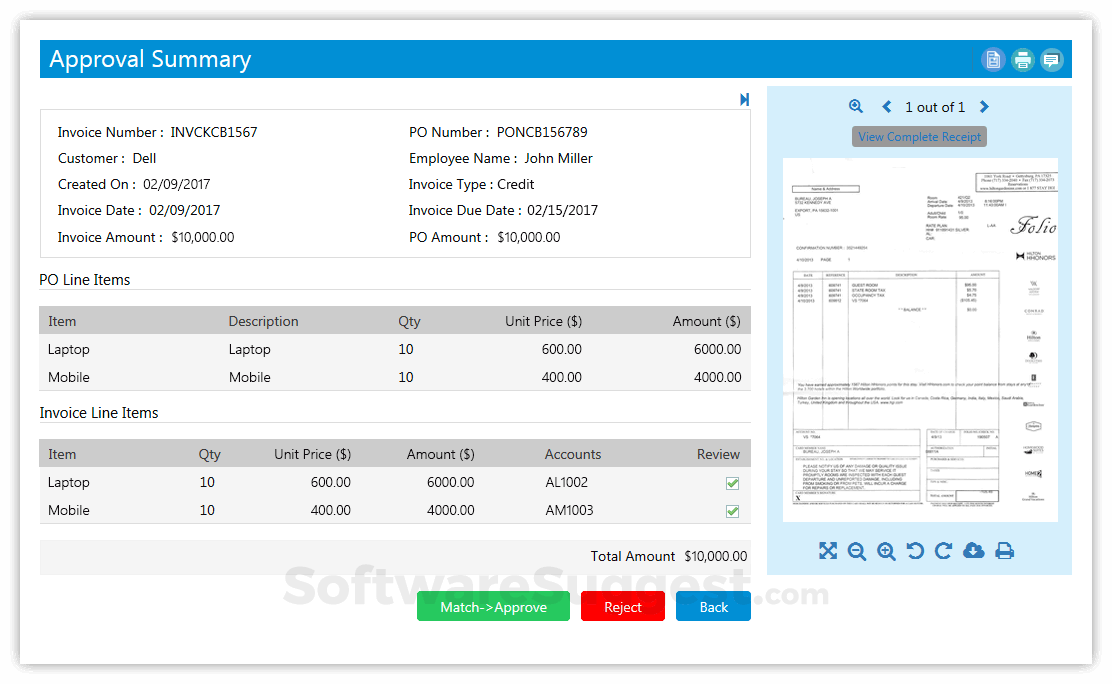Open the invoice document icon in header
The image size is (1112, 684).
point(992,59)
